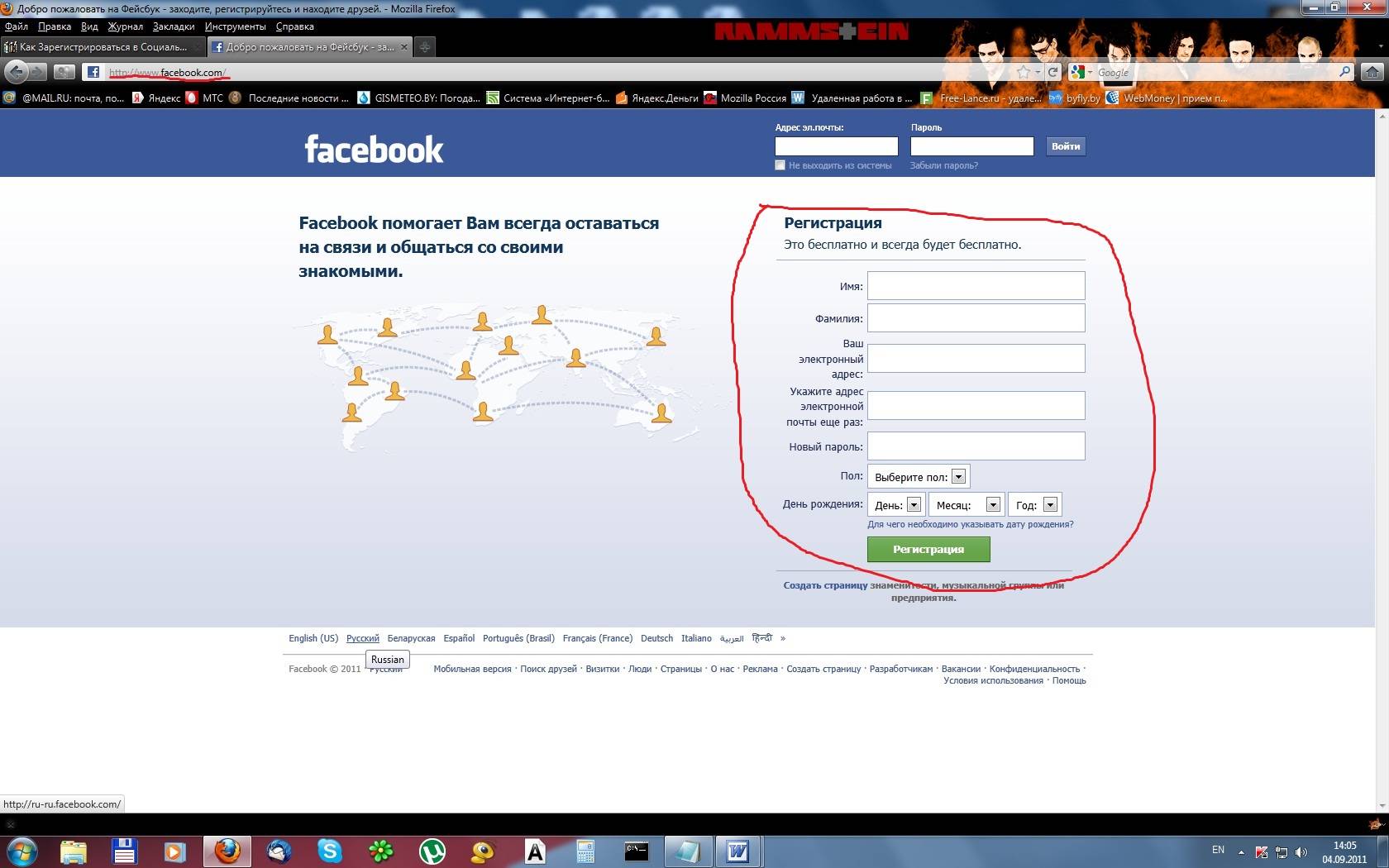Click the header 'Пароль' login field
Image resolution: width=1389 pixels, height=868 pixels.
971,146
